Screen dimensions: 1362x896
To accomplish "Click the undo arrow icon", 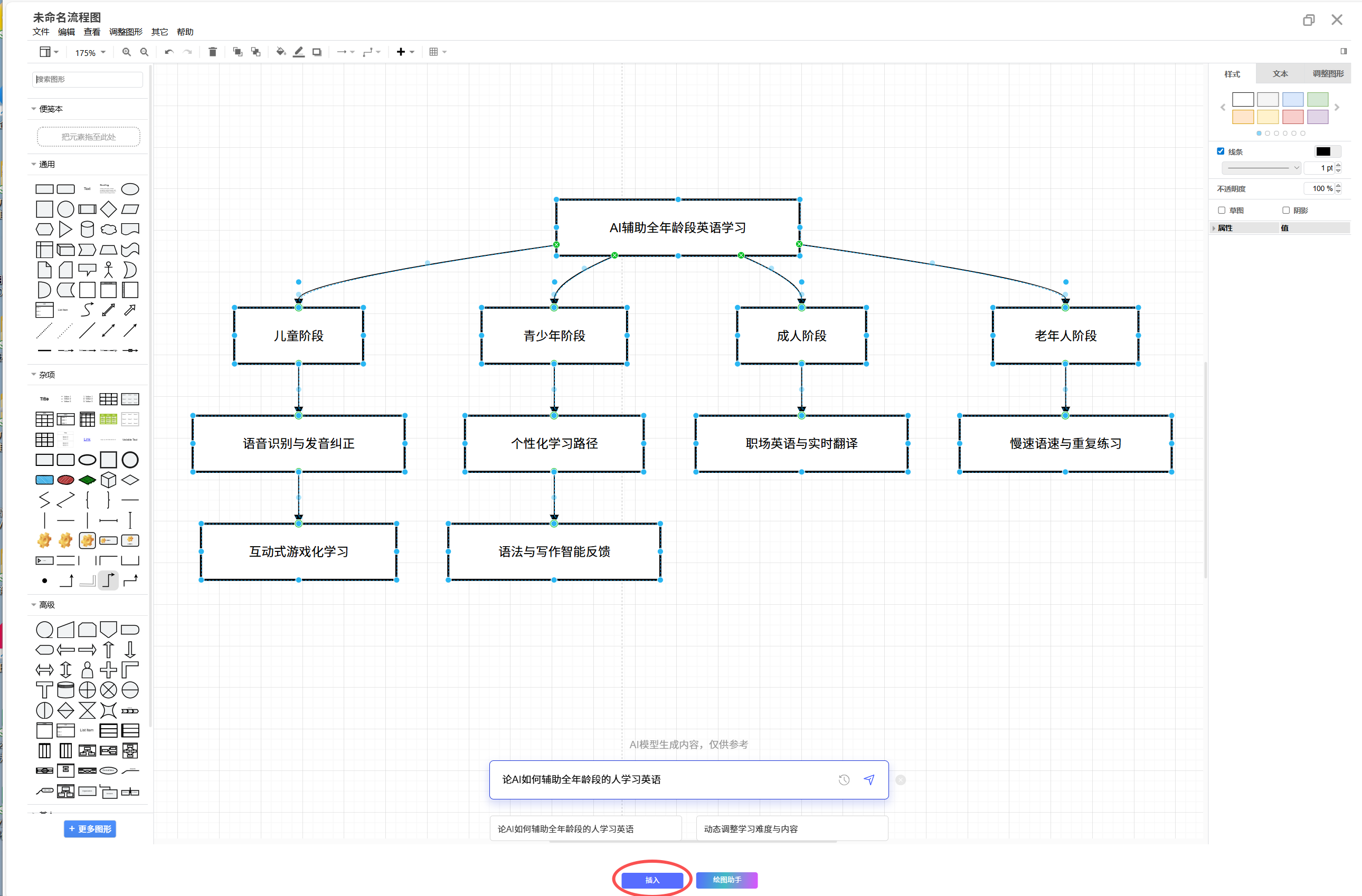I will click(x=169, y=52).
